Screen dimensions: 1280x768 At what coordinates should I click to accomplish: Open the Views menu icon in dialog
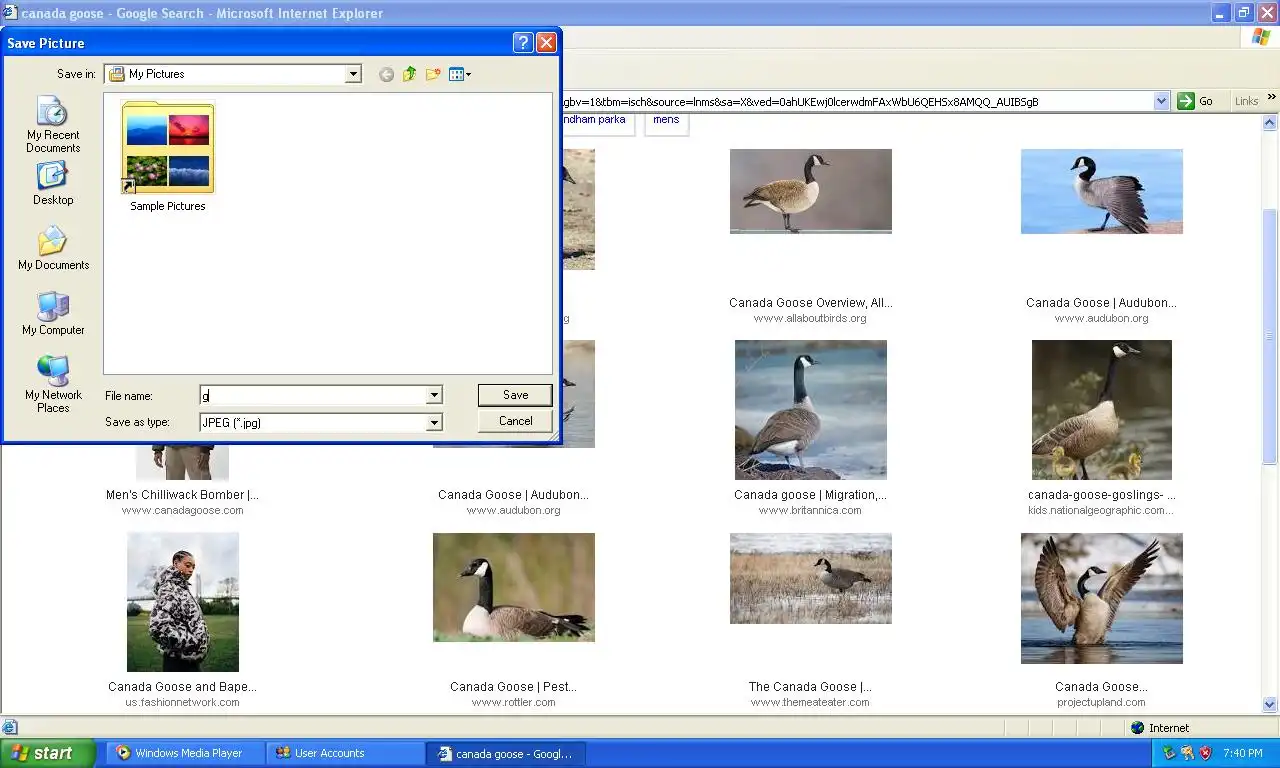coord(460,74)
